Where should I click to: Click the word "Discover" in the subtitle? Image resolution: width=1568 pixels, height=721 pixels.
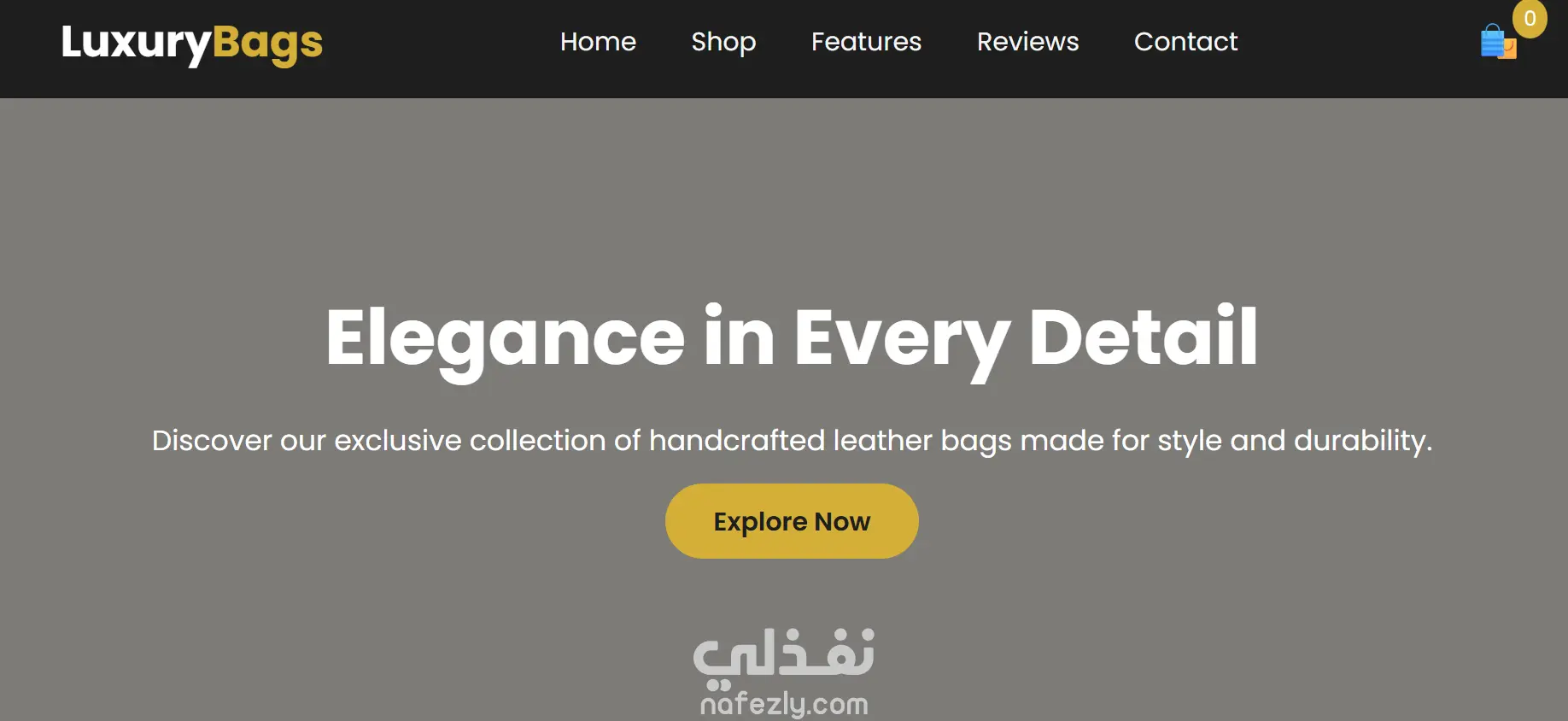[x=212, y=440]
